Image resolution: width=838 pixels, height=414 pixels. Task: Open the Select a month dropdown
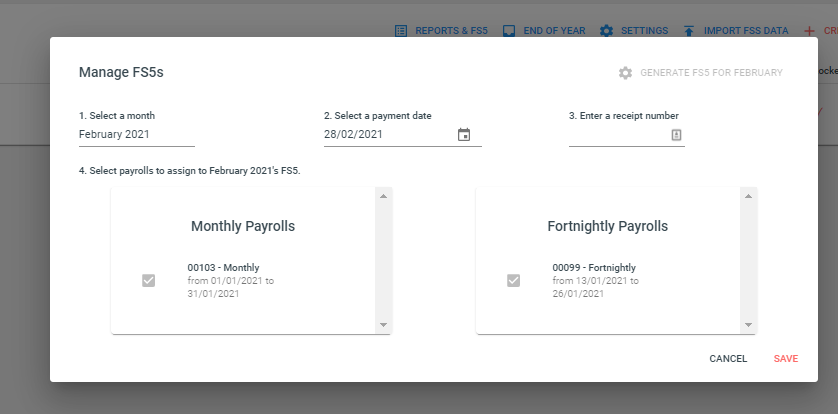tap(137, 135)
